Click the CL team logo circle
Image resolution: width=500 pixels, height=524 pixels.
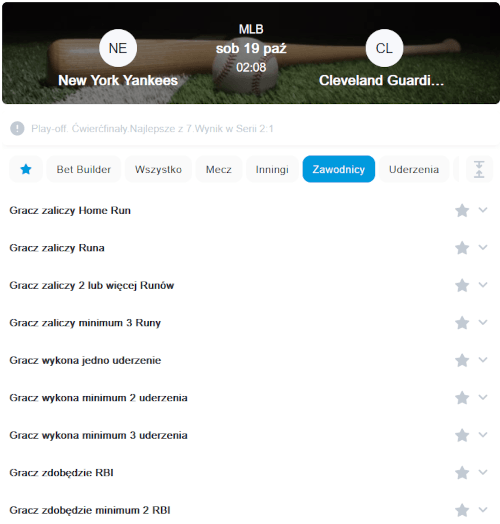click(384, 48)
